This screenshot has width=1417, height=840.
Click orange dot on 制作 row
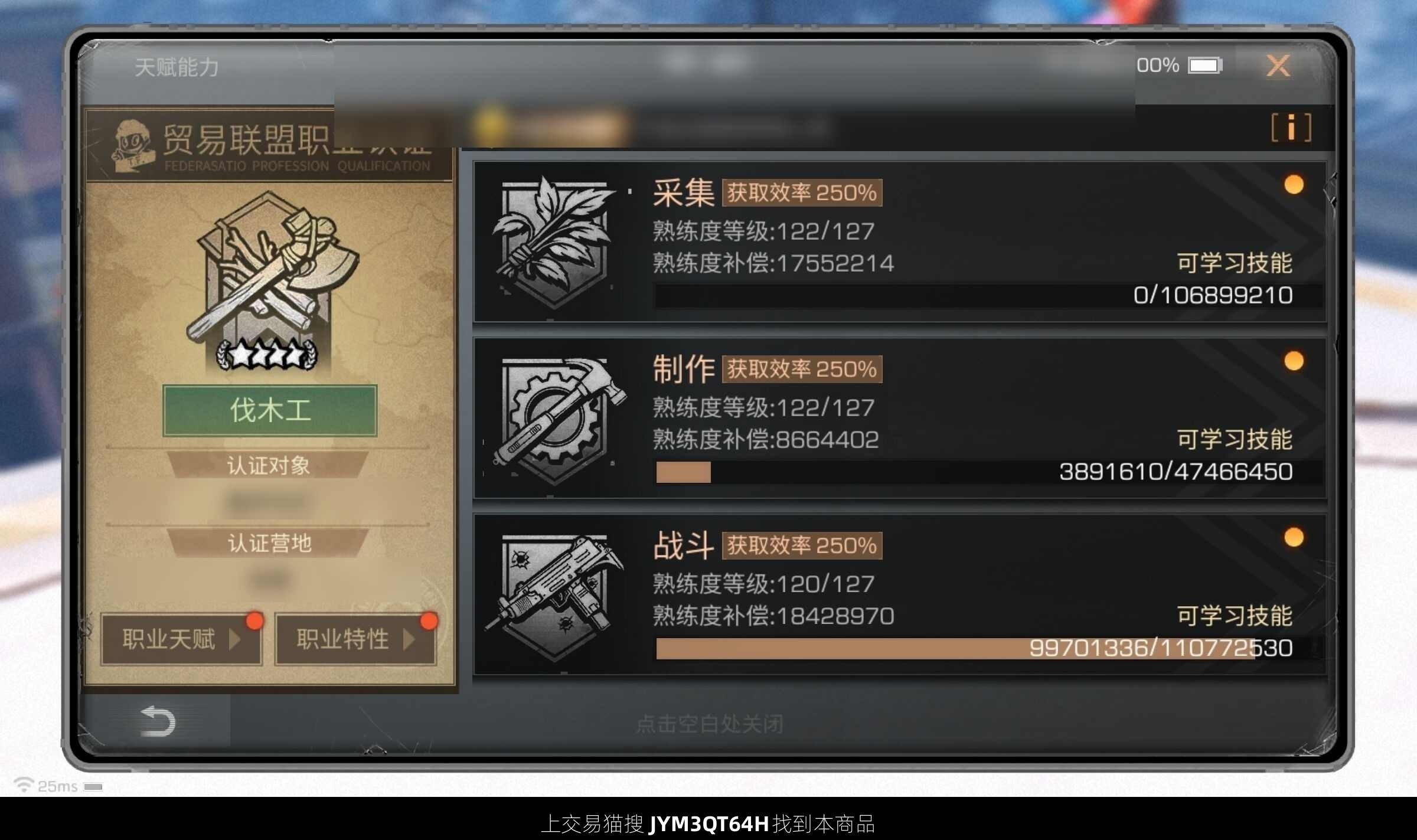pyautogui.click(x=1294, y=361)
